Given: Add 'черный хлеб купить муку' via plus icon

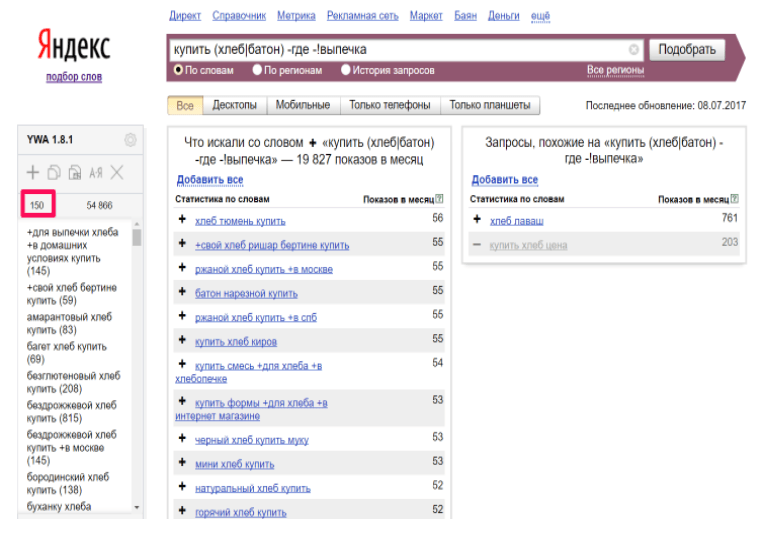Looking at the screenshot, I should [x=182, y=438].
